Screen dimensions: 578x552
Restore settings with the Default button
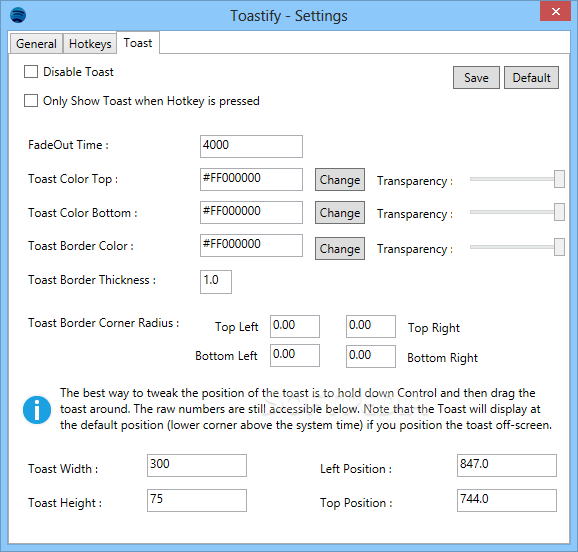pyautogui.click(x=531, y=77)
